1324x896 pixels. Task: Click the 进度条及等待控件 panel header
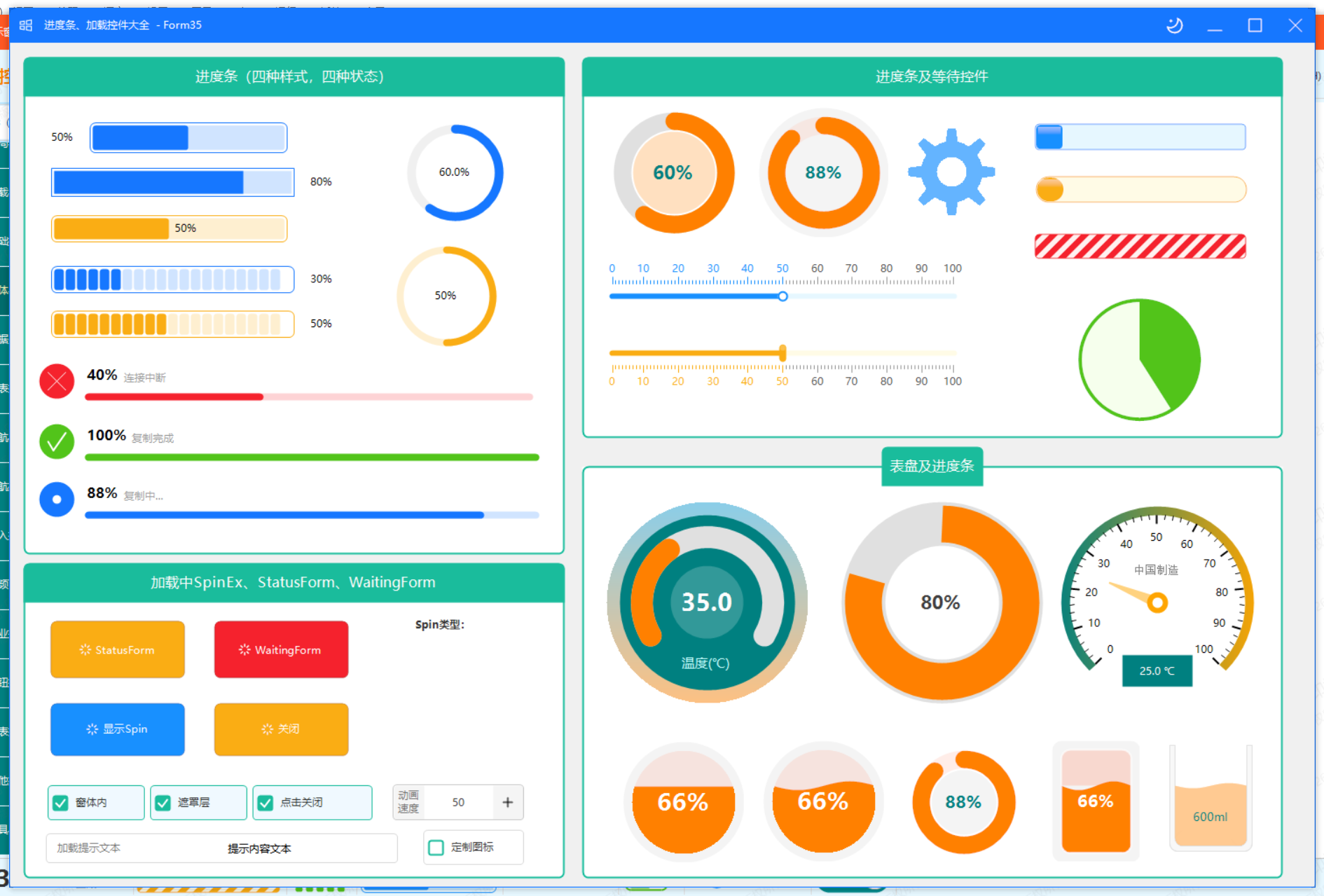point(932,77)
